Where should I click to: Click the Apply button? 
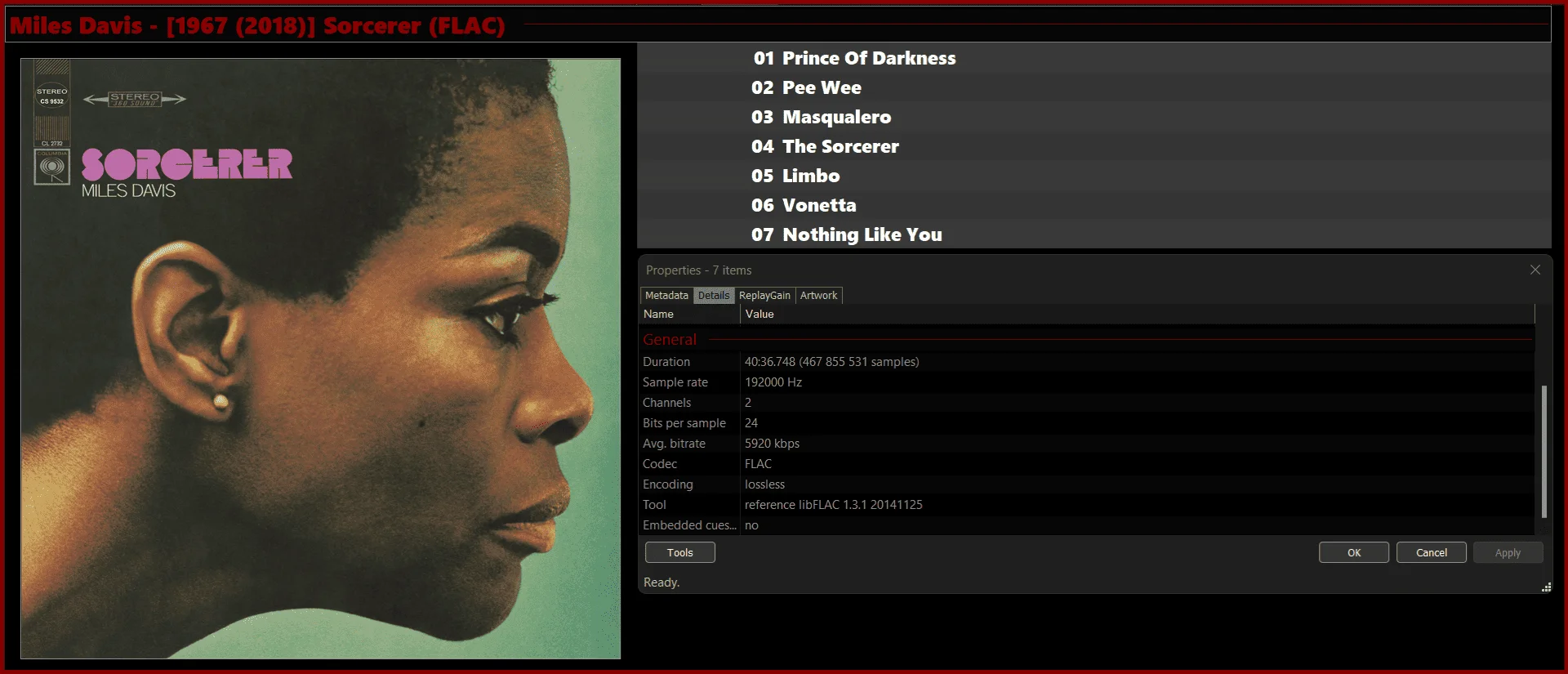[x=1508, y=552]
